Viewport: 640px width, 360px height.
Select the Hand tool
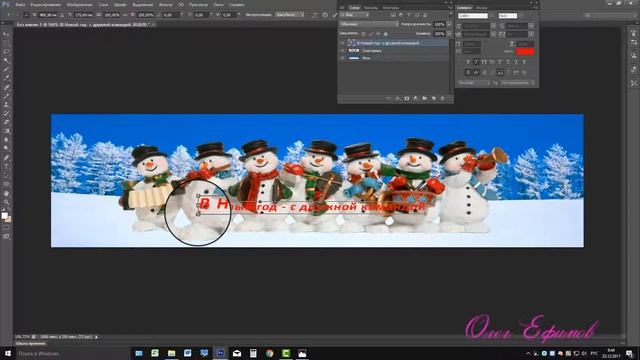(6, 193)
